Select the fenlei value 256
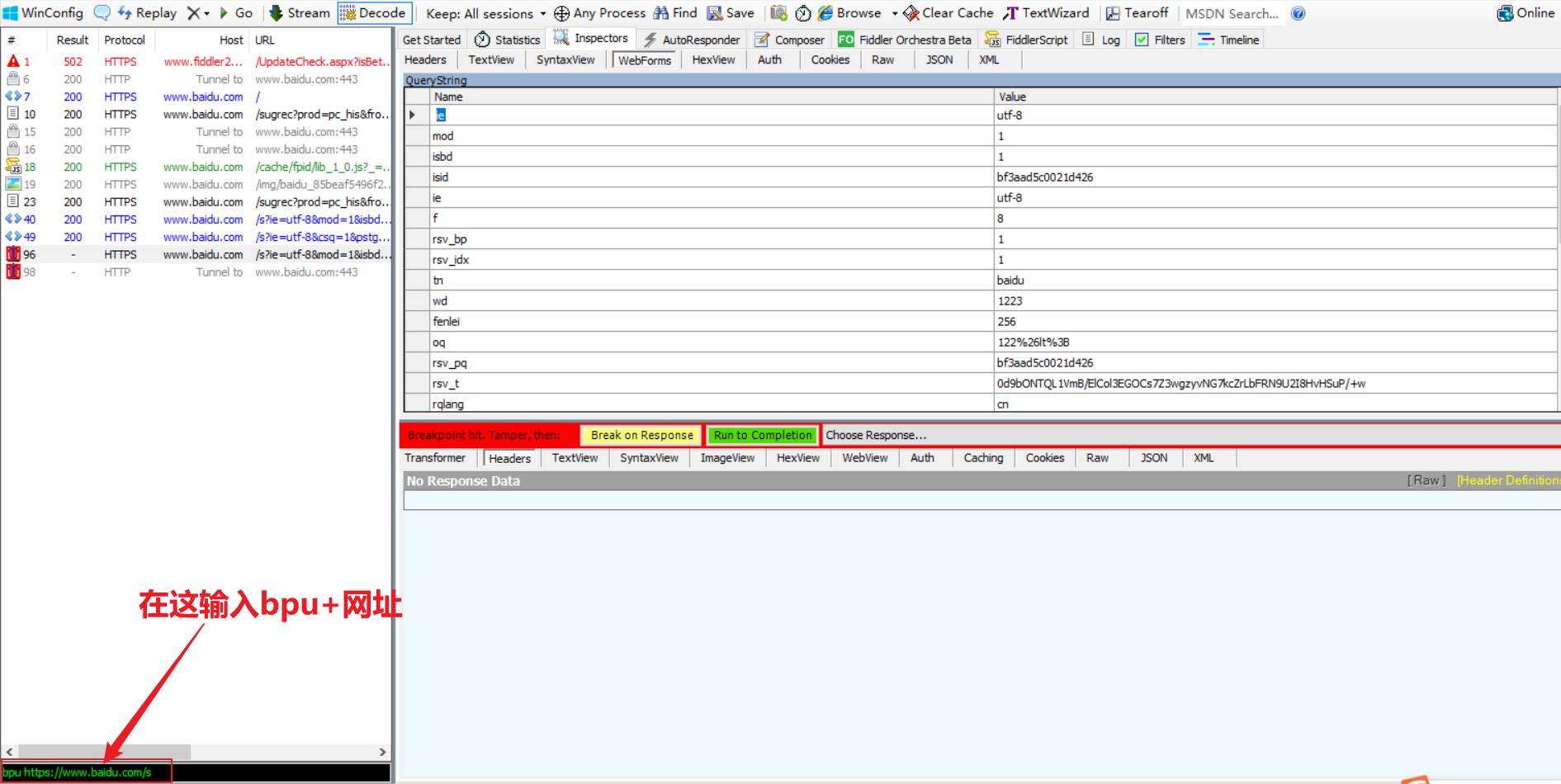Viewport: 1561px width, 784px height. (x=1275, y=321)
